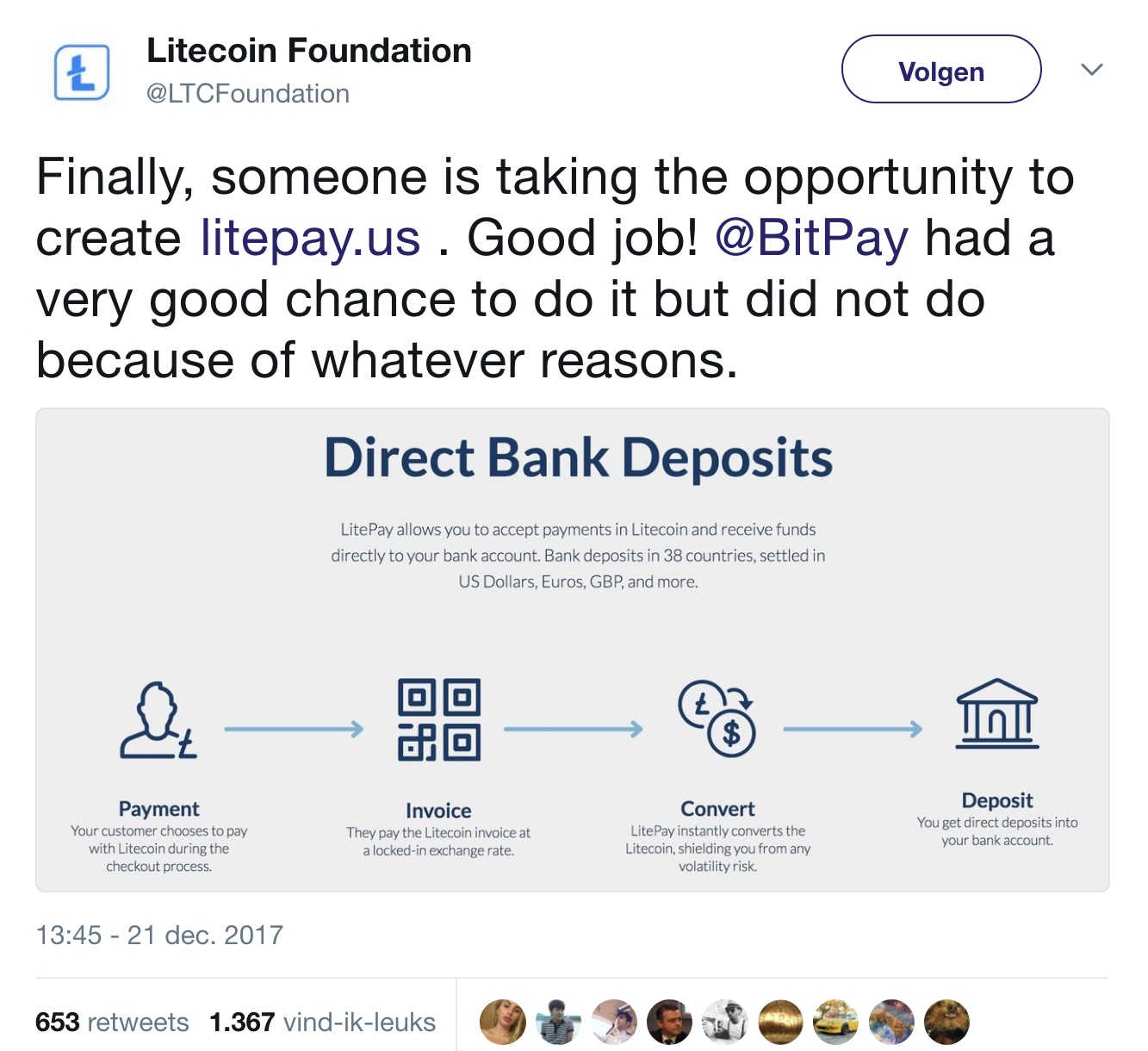Open the litepay.us link
The image size is (1148, 1051).
310,238
